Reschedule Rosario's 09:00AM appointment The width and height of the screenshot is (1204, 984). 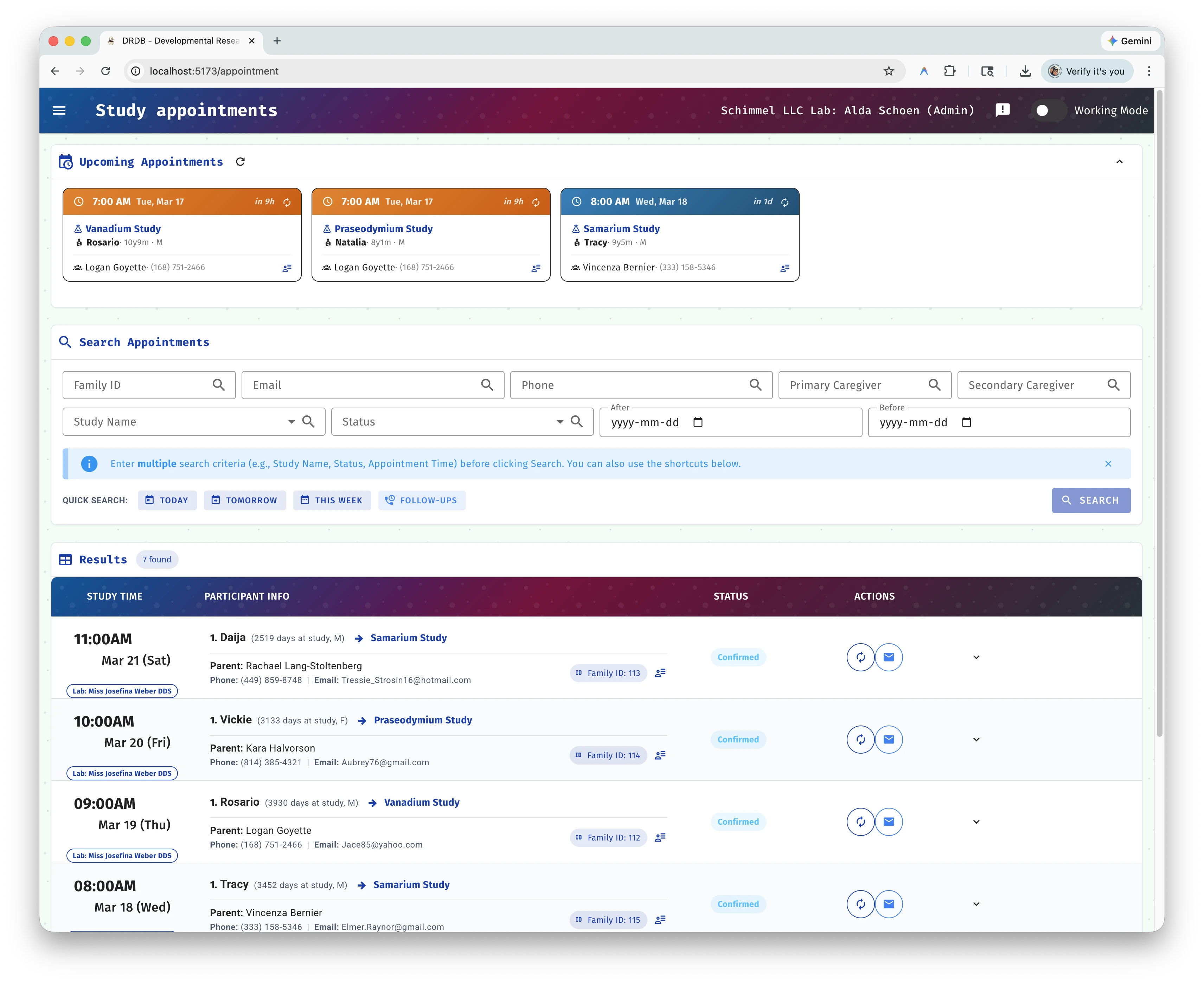click(x=860, y=821)
